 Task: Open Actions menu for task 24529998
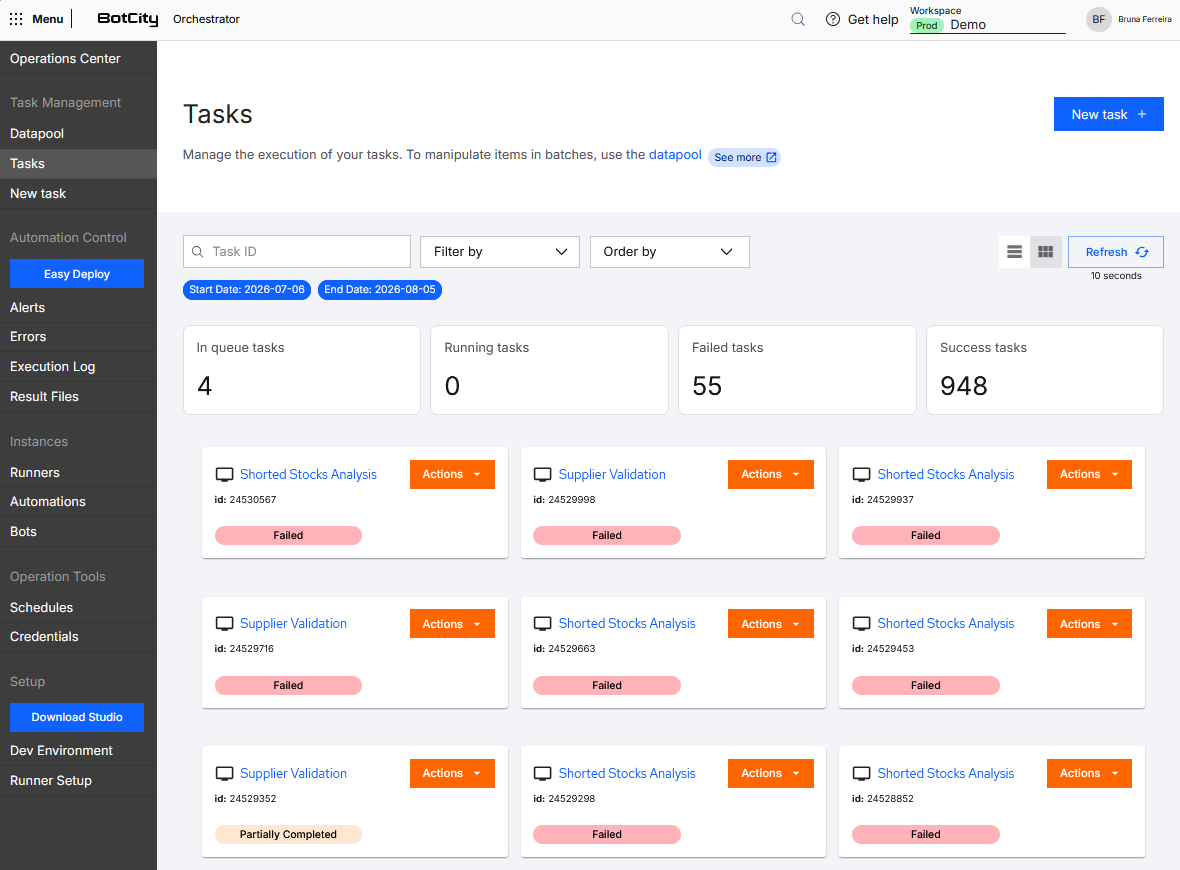[771, 474]
